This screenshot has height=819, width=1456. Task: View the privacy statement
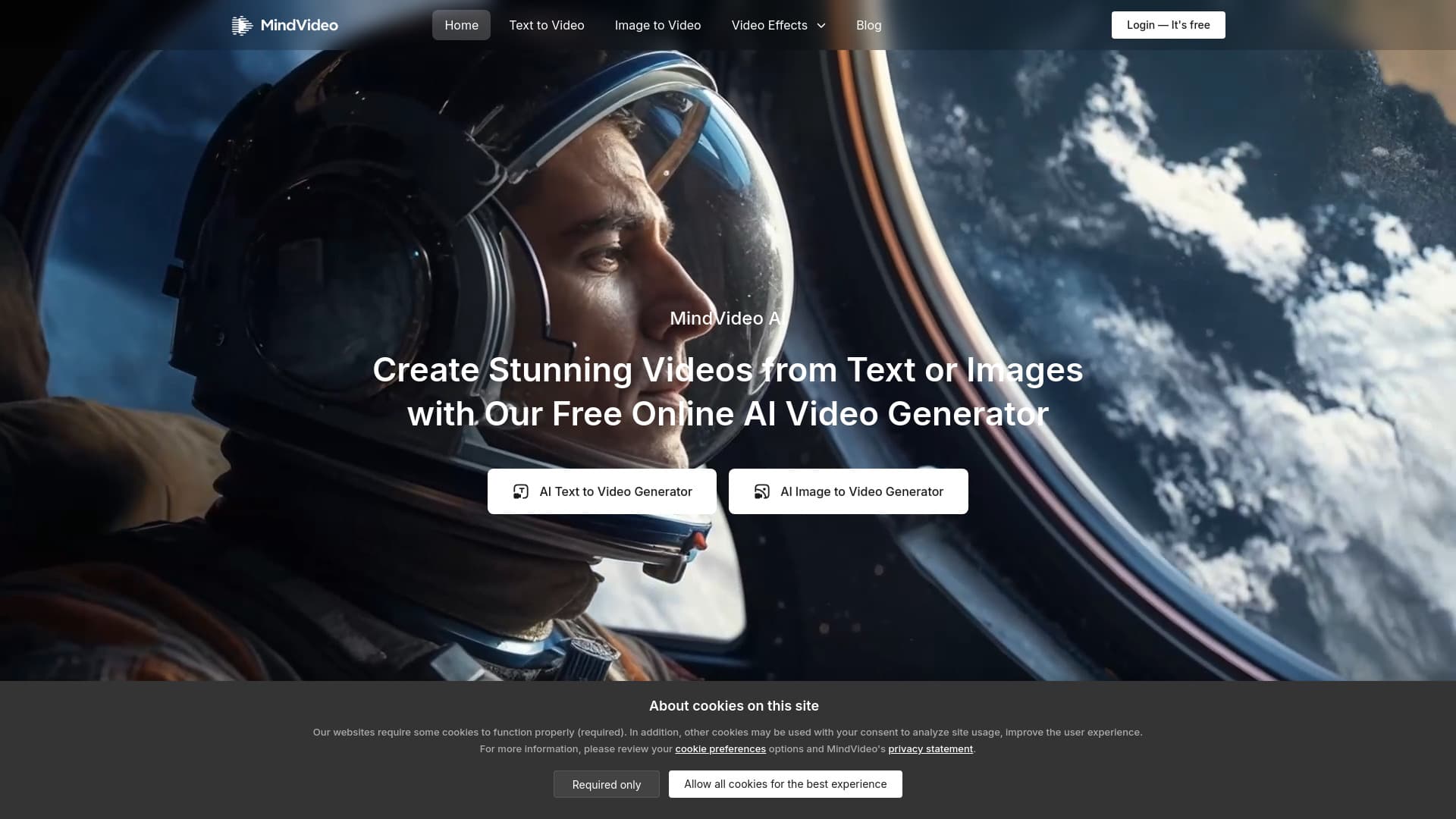pos(930,749)
